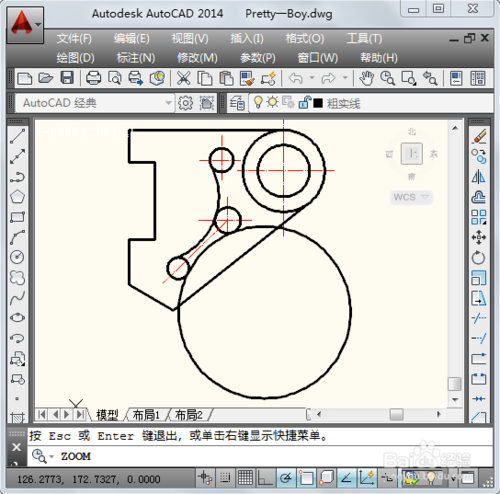The width and height of the screenshot is (500, 494).
Task: Click the layer color black swatch
Action: click(318, 103)
